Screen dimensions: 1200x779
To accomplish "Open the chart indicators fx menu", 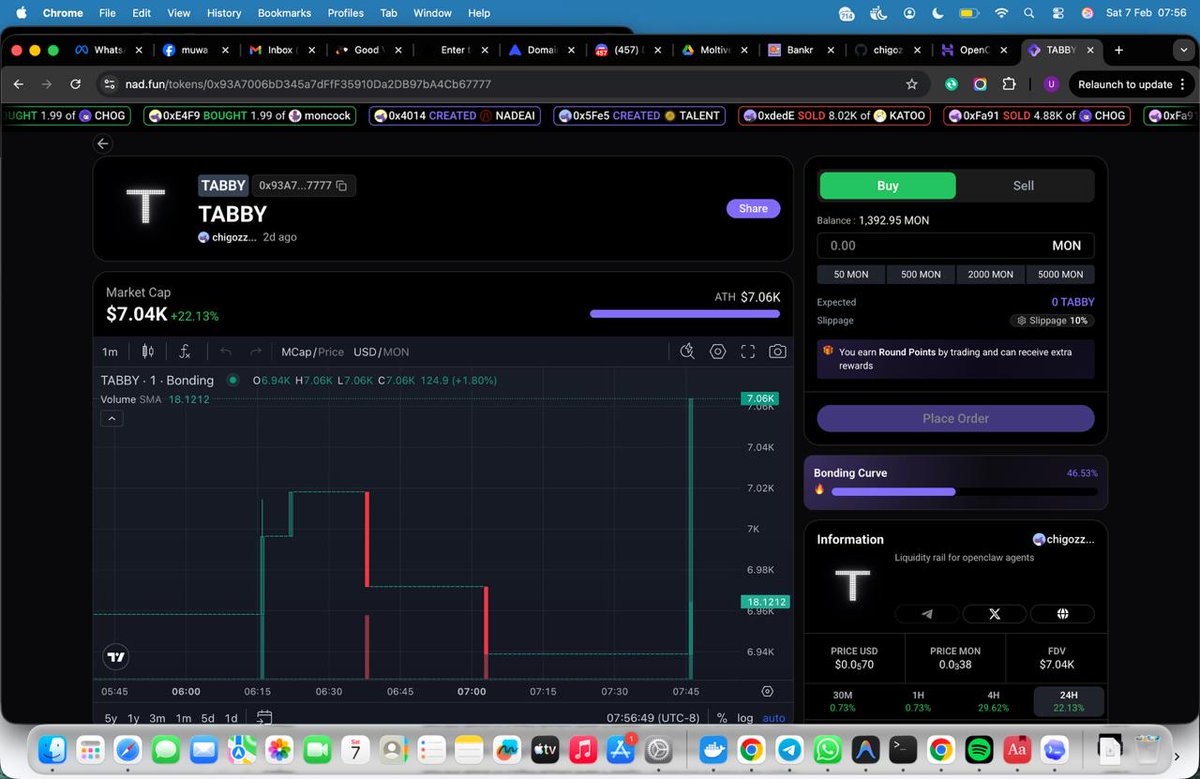I will 185,352.
